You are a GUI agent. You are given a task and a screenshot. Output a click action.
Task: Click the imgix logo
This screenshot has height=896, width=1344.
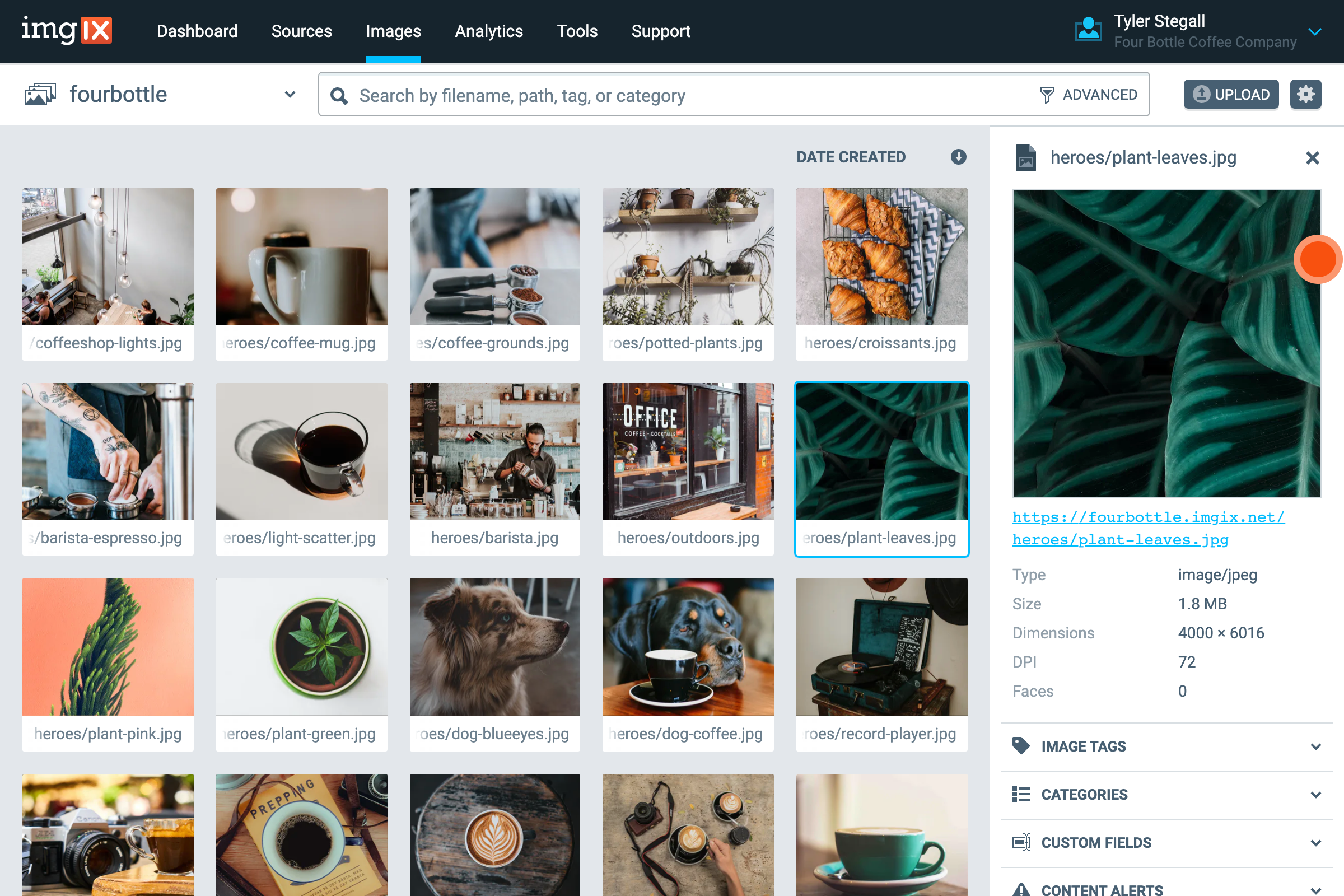(67, 30)
